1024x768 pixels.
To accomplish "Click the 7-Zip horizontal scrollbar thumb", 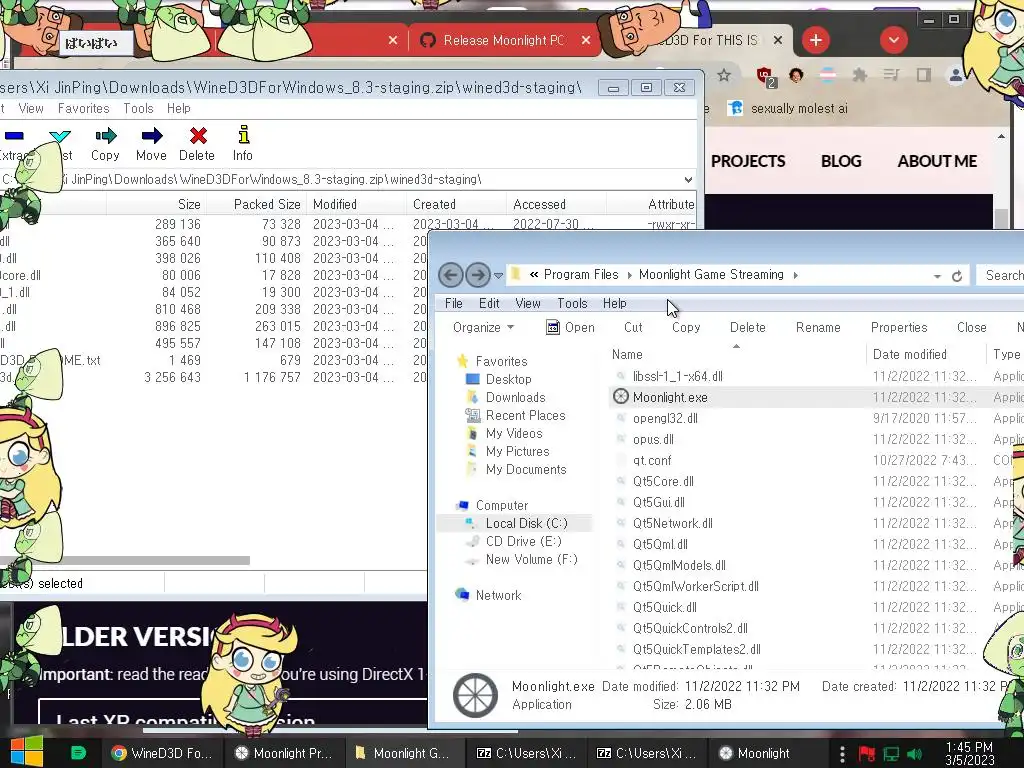I will click(x=125, y=560).
